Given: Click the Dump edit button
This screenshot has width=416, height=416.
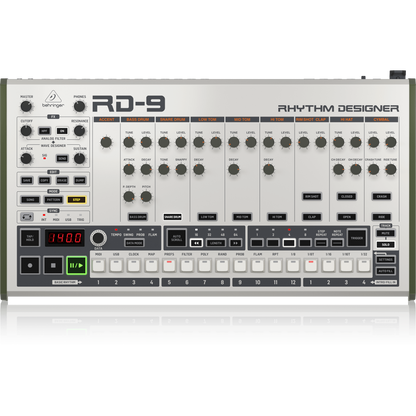Looking at the screenshot, I should point(80,180).
